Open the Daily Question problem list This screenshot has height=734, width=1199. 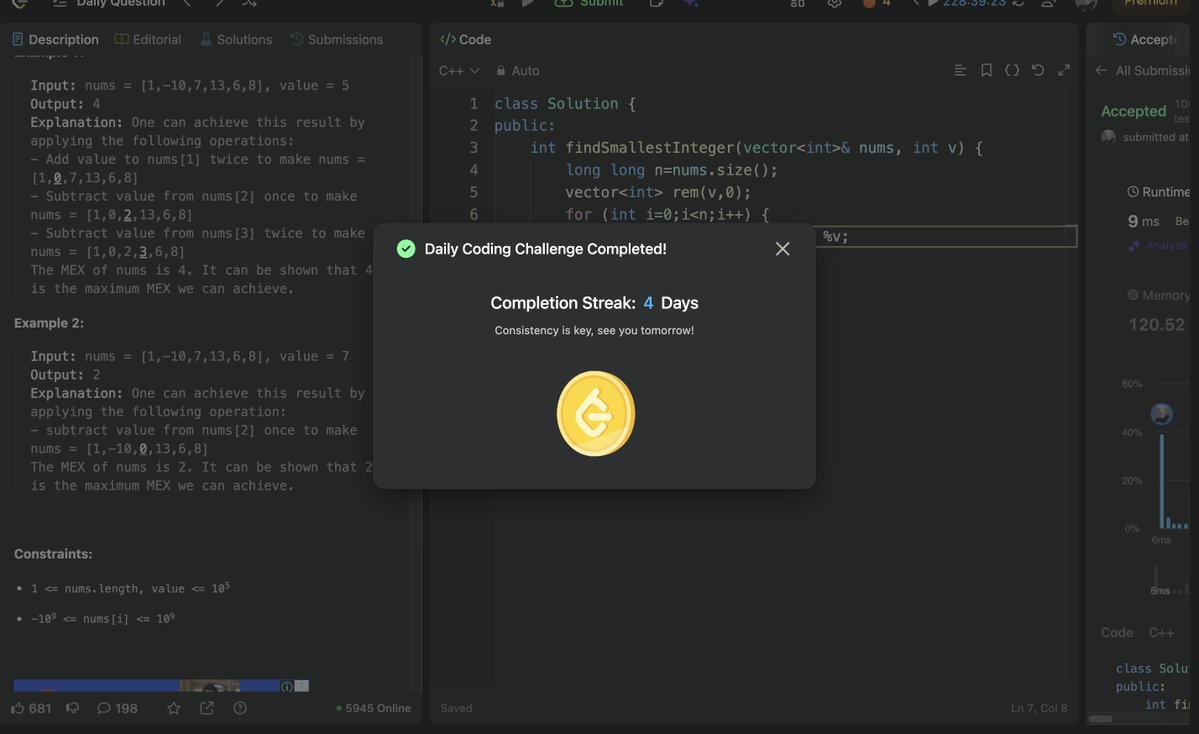pyautogui.click(x=109, y=4)
